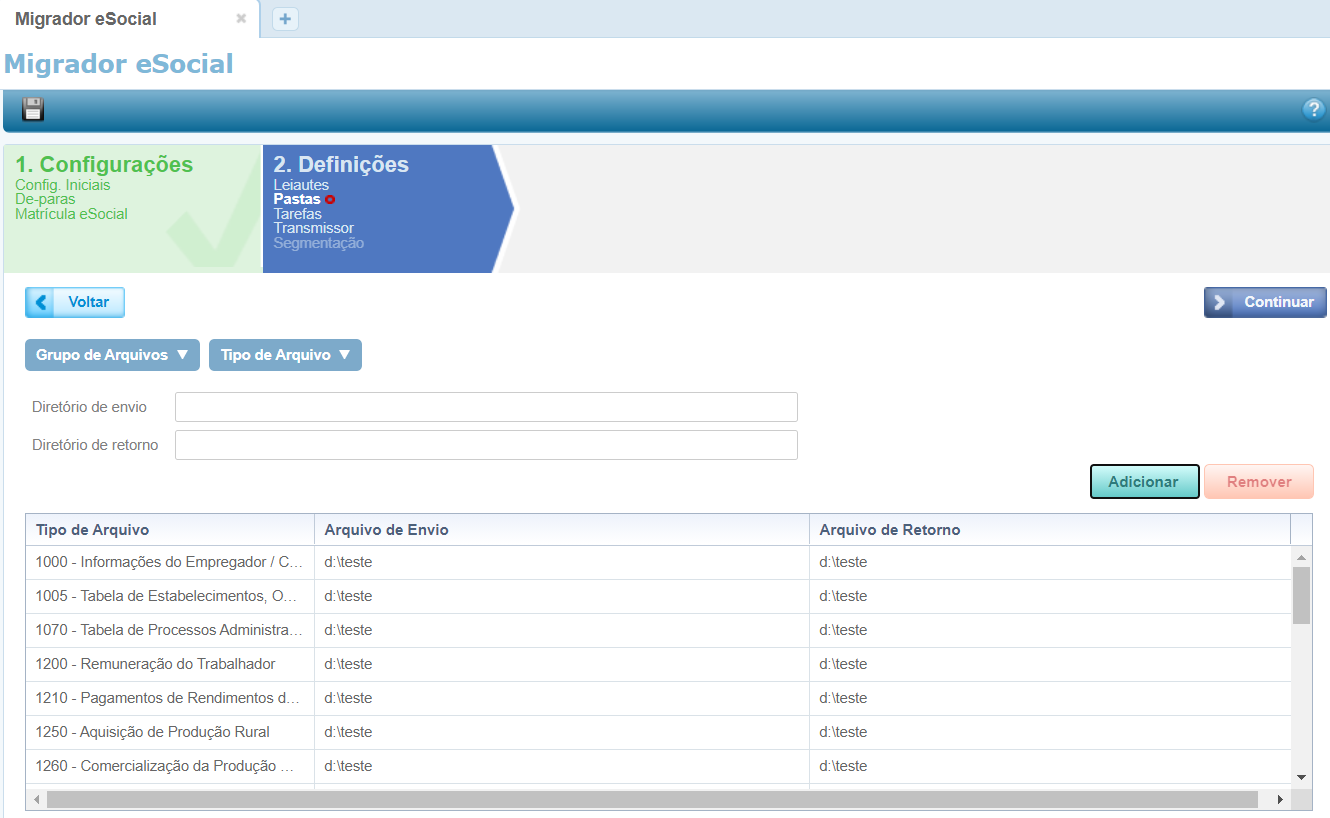This screenshot has height=818, width=1330.
Task: Open the 1. Configurações wizard step
Action: click(x=104, y=165)
